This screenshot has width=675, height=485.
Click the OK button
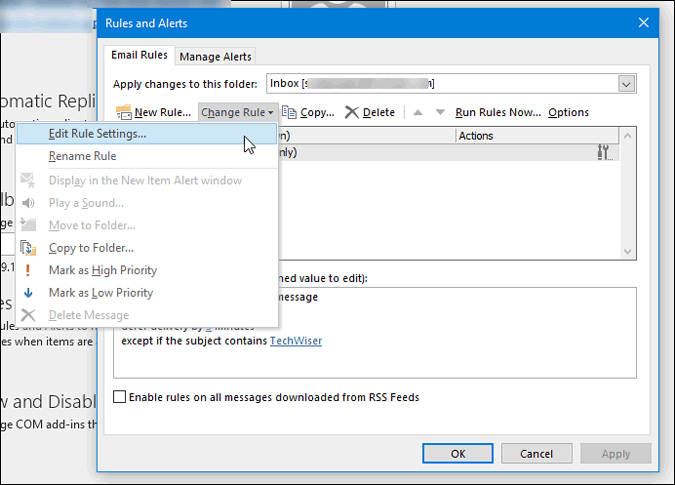point(458,454)
